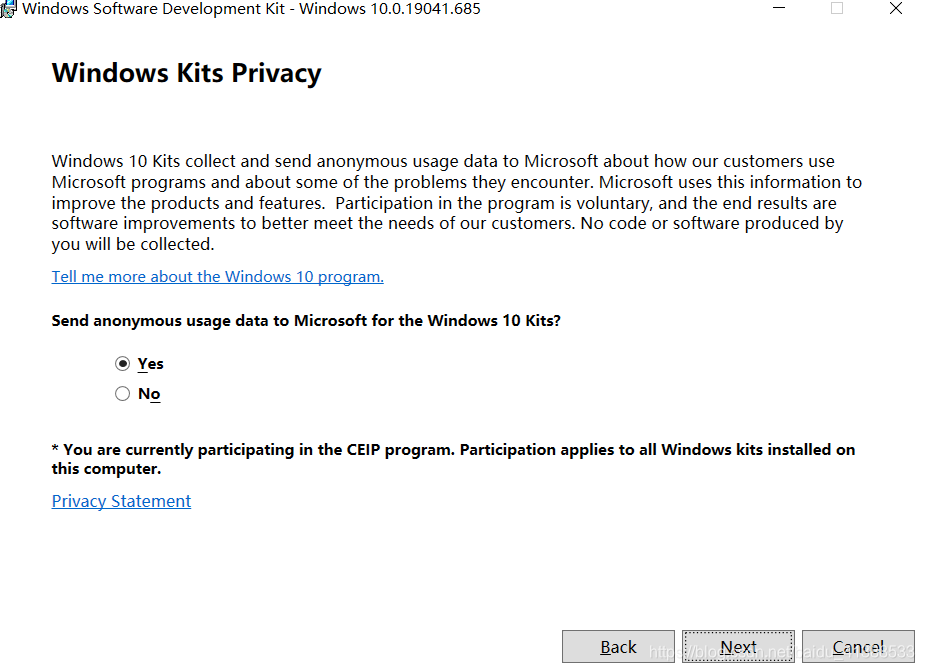This screenshot has width=925, height=671.
Task: Click the paragraph's first line about anonymous usage data
Action: coord(443,161)
